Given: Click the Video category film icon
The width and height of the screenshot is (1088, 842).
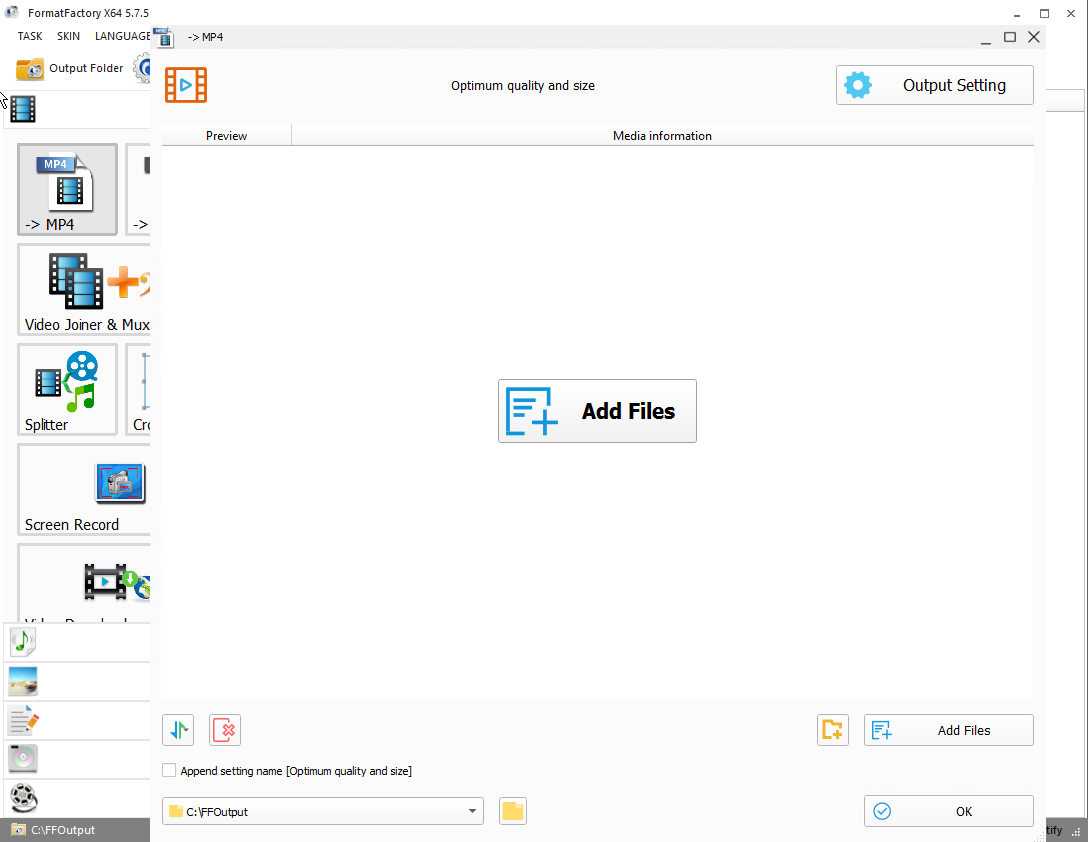Looking at the screenshot, I should coord(23,109).
